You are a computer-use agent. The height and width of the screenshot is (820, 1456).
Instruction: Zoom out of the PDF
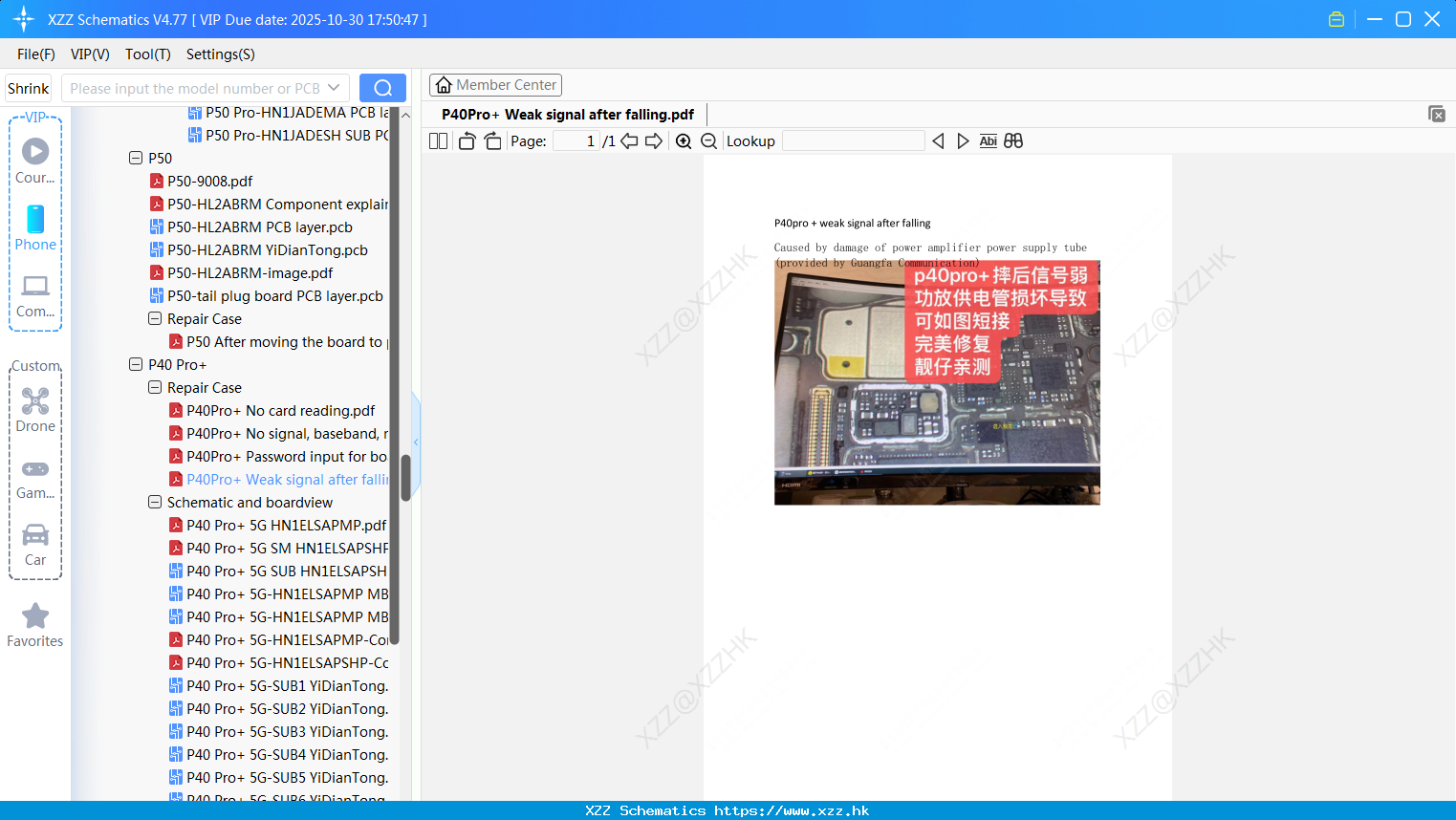(x=709, y=140)
